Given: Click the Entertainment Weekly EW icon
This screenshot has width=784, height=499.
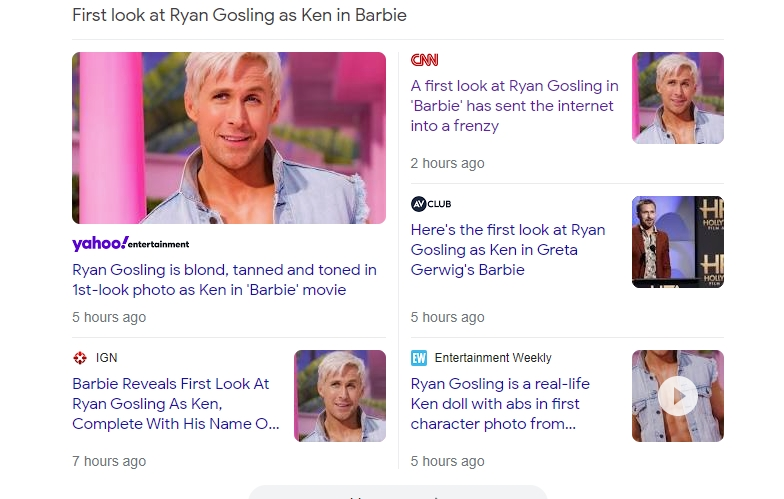Looking at the screenshot, I should click(x=419, y=358).
